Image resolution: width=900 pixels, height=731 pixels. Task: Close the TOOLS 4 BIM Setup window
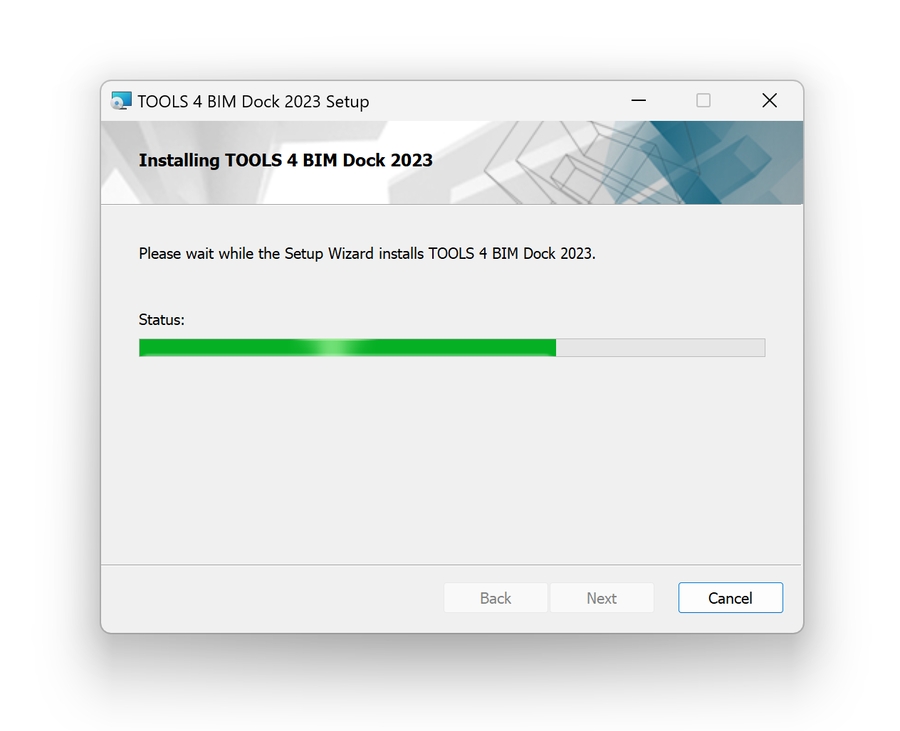coord(769,100)
